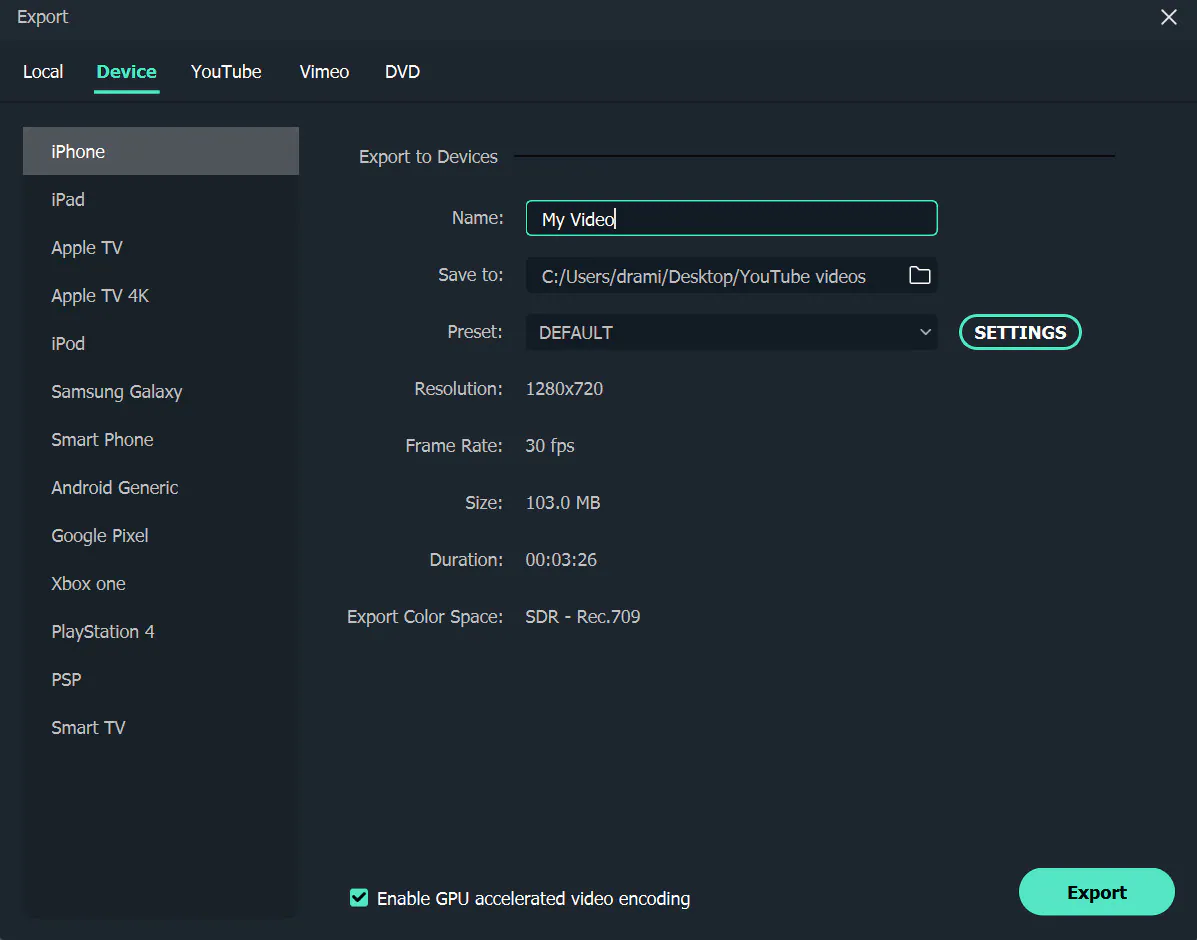This screenshot has width=1197, height=940.
Task: Click the Name input field
Action: click(x=731, y=219)
